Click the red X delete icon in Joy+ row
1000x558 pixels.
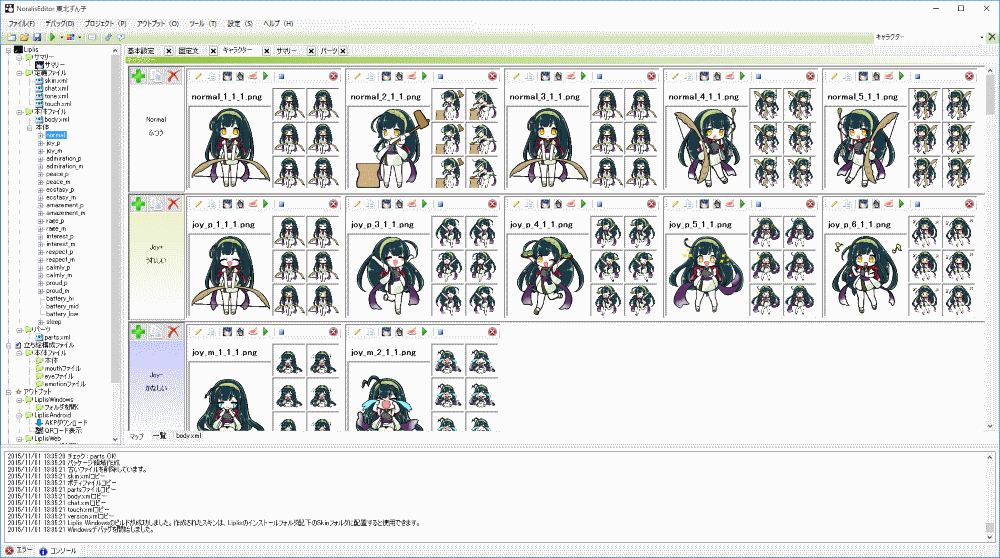(x=174, y=204)
